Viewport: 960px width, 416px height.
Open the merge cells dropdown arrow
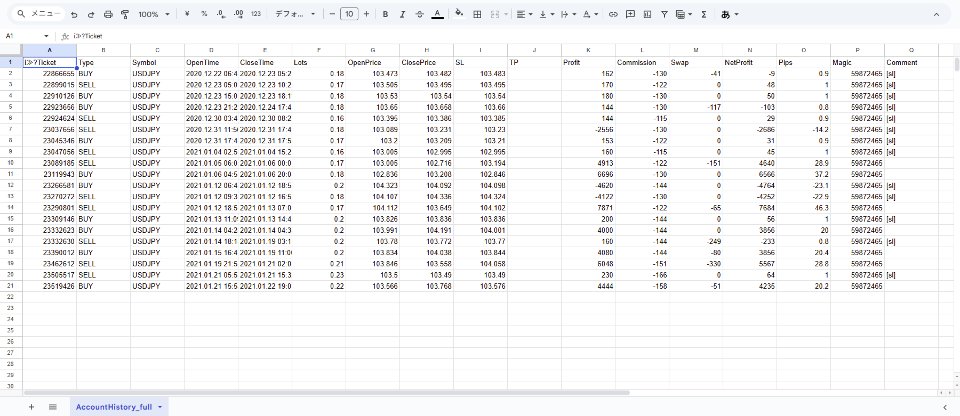click(x=506, y=14)
